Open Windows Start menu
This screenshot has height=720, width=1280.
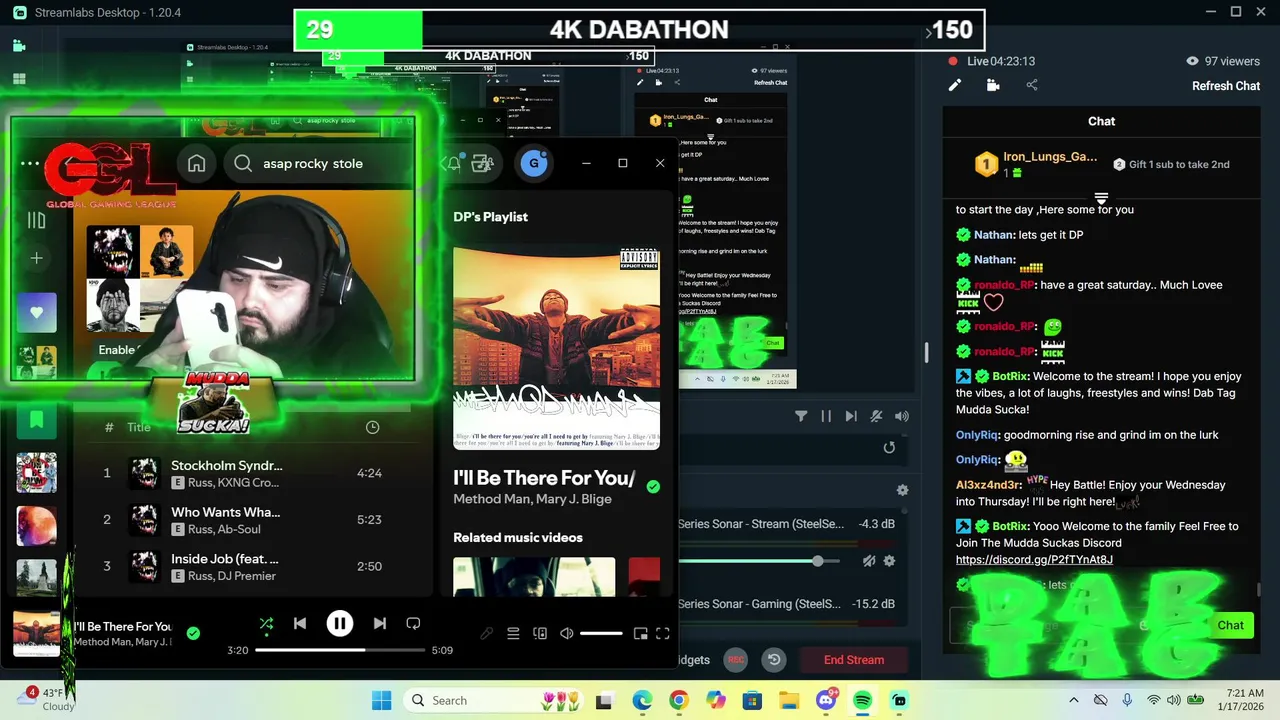[x=382, y=700]
